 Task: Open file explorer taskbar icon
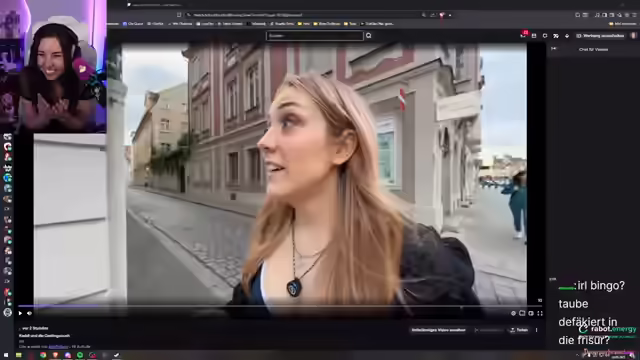(19, 355)
